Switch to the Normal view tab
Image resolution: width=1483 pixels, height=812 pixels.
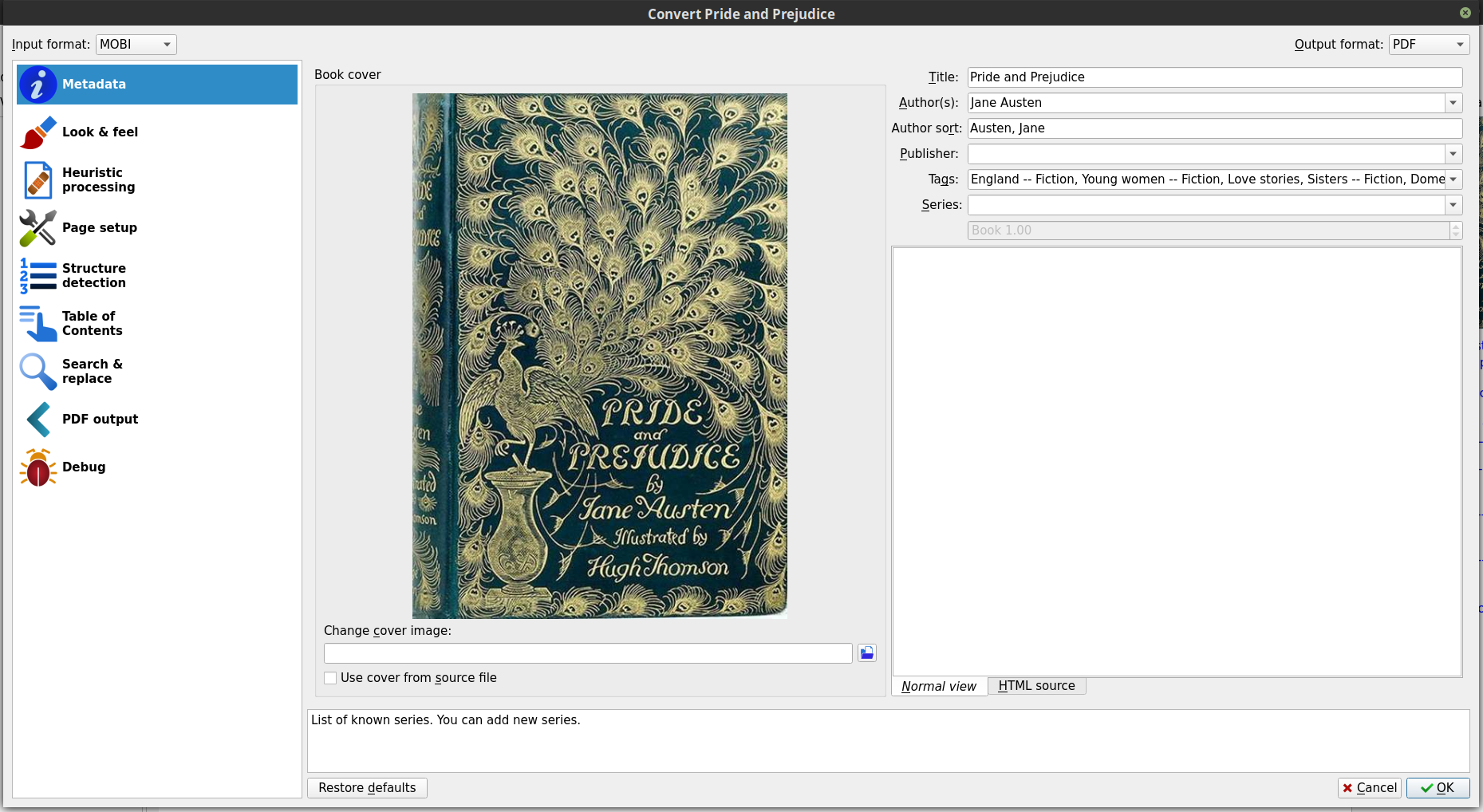(x=939, y=686)
